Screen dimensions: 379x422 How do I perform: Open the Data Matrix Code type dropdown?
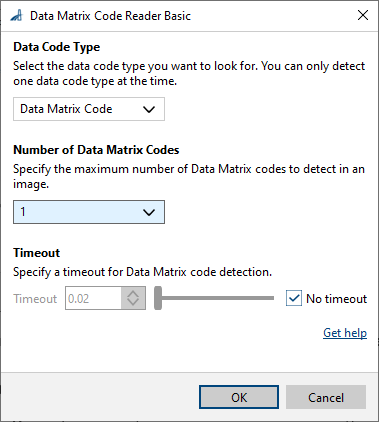[x=89, y=109]
